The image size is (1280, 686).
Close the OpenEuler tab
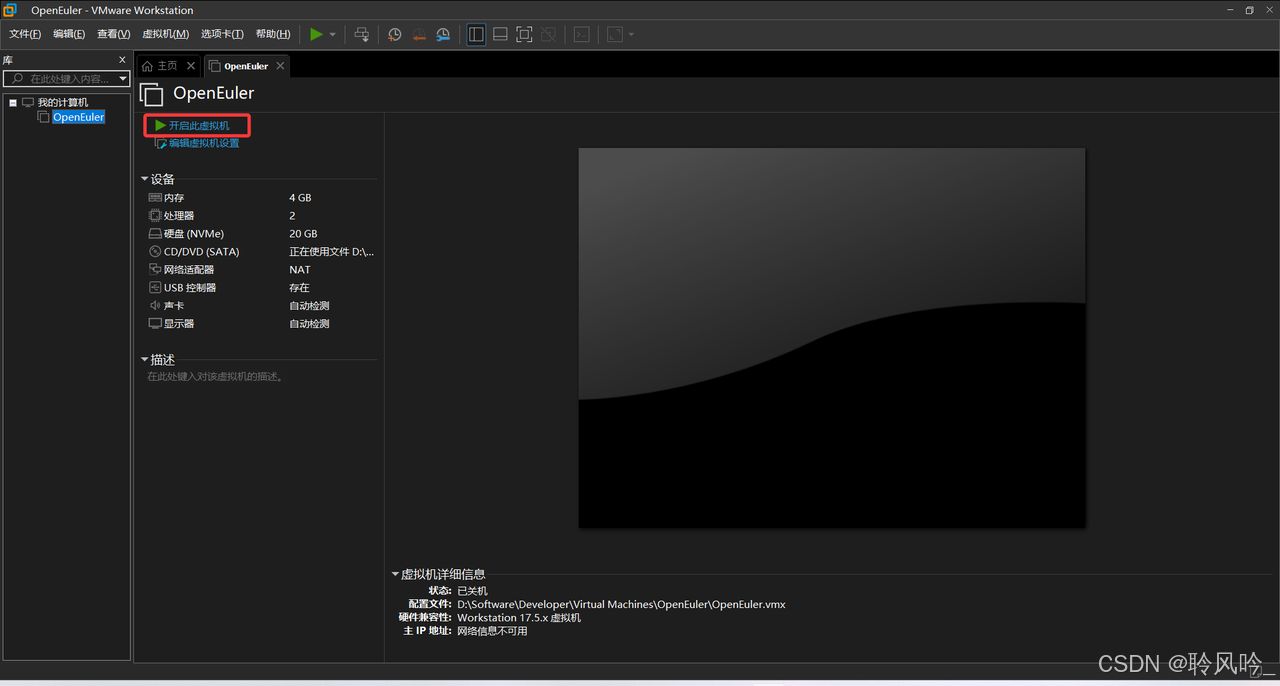click(x=280, y=66)
